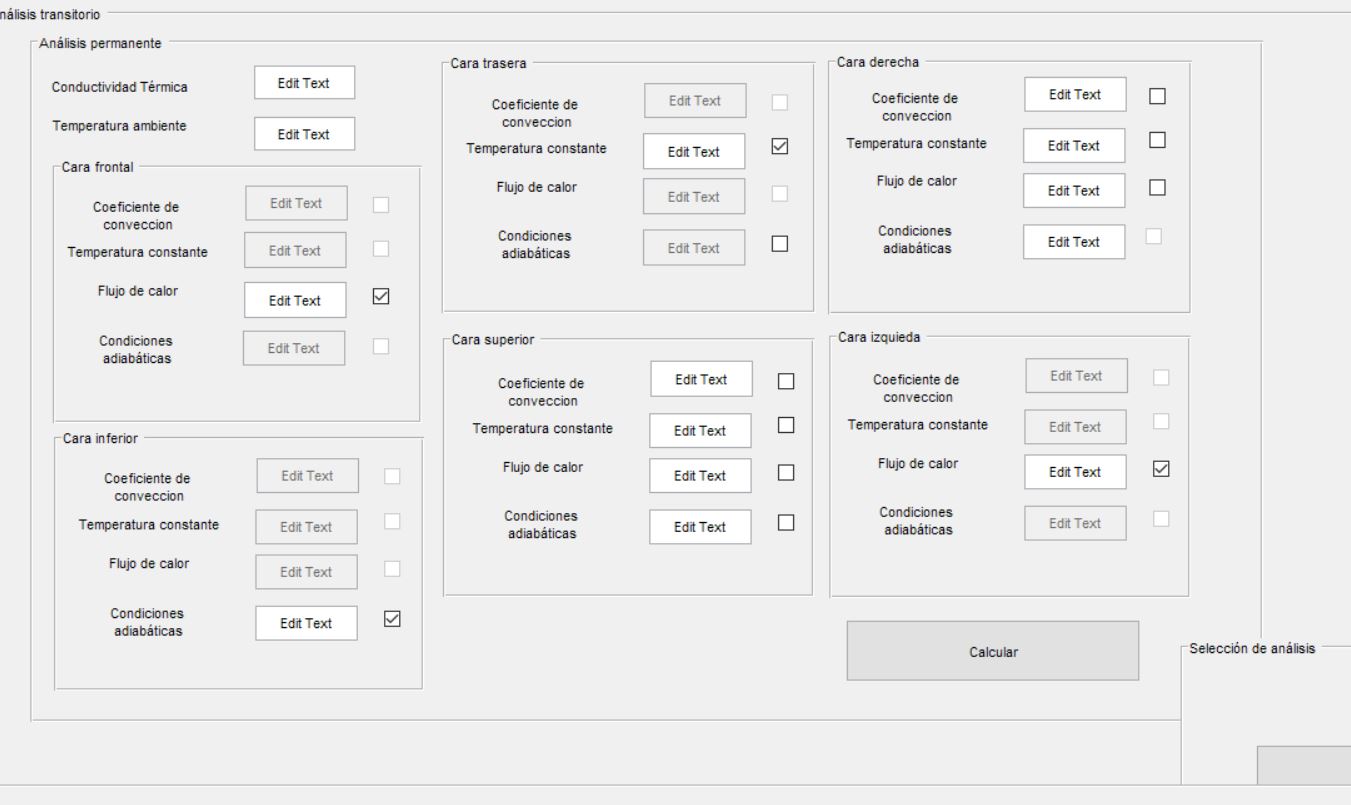Click Condiciones adiabáticas checkbox in Cara frontal
Image resolution: width=1351 pixels, height=805 pixels.
click(x=381, y=347)
